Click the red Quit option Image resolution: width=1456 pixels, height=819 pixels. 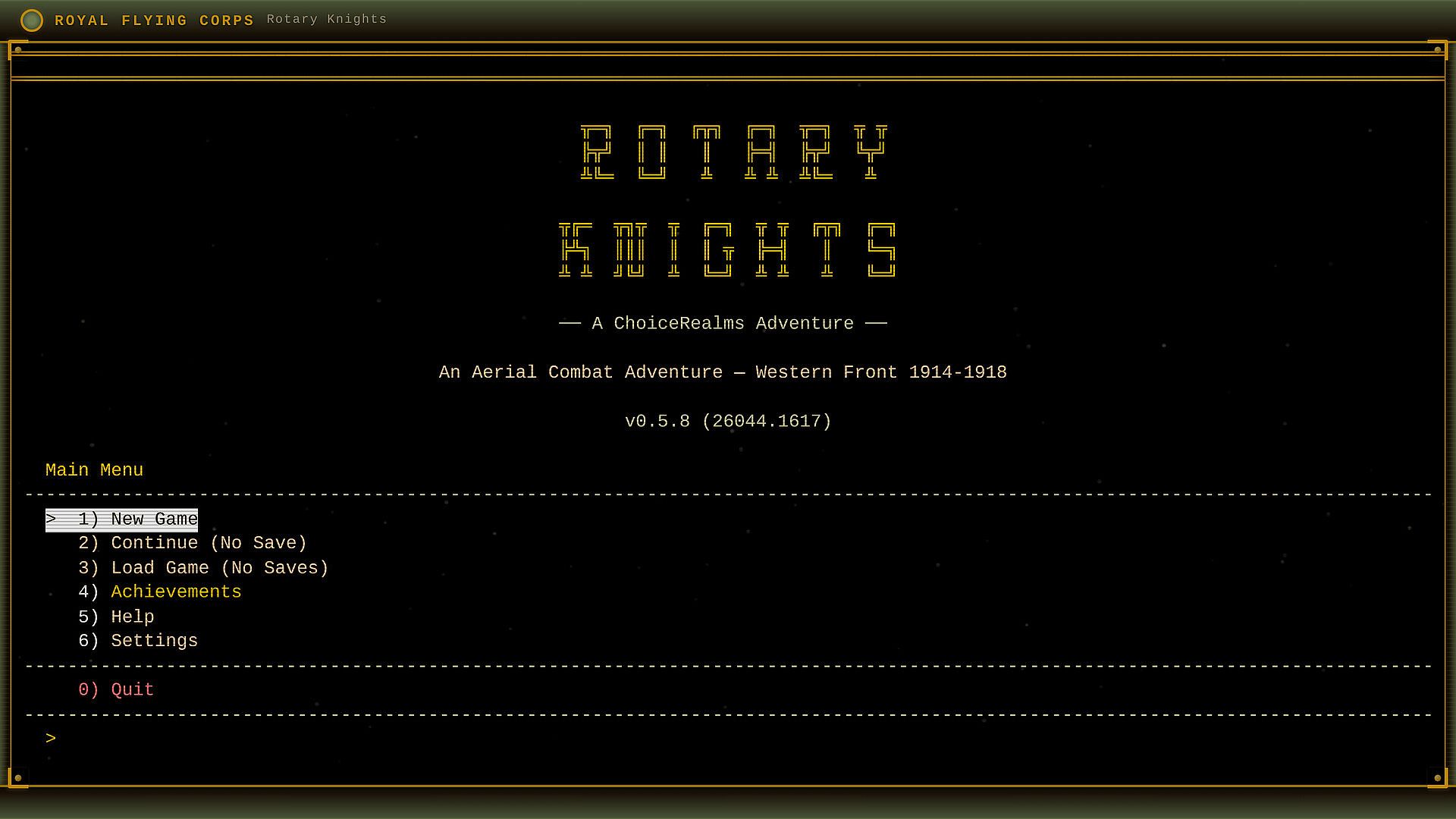(131, 690)
